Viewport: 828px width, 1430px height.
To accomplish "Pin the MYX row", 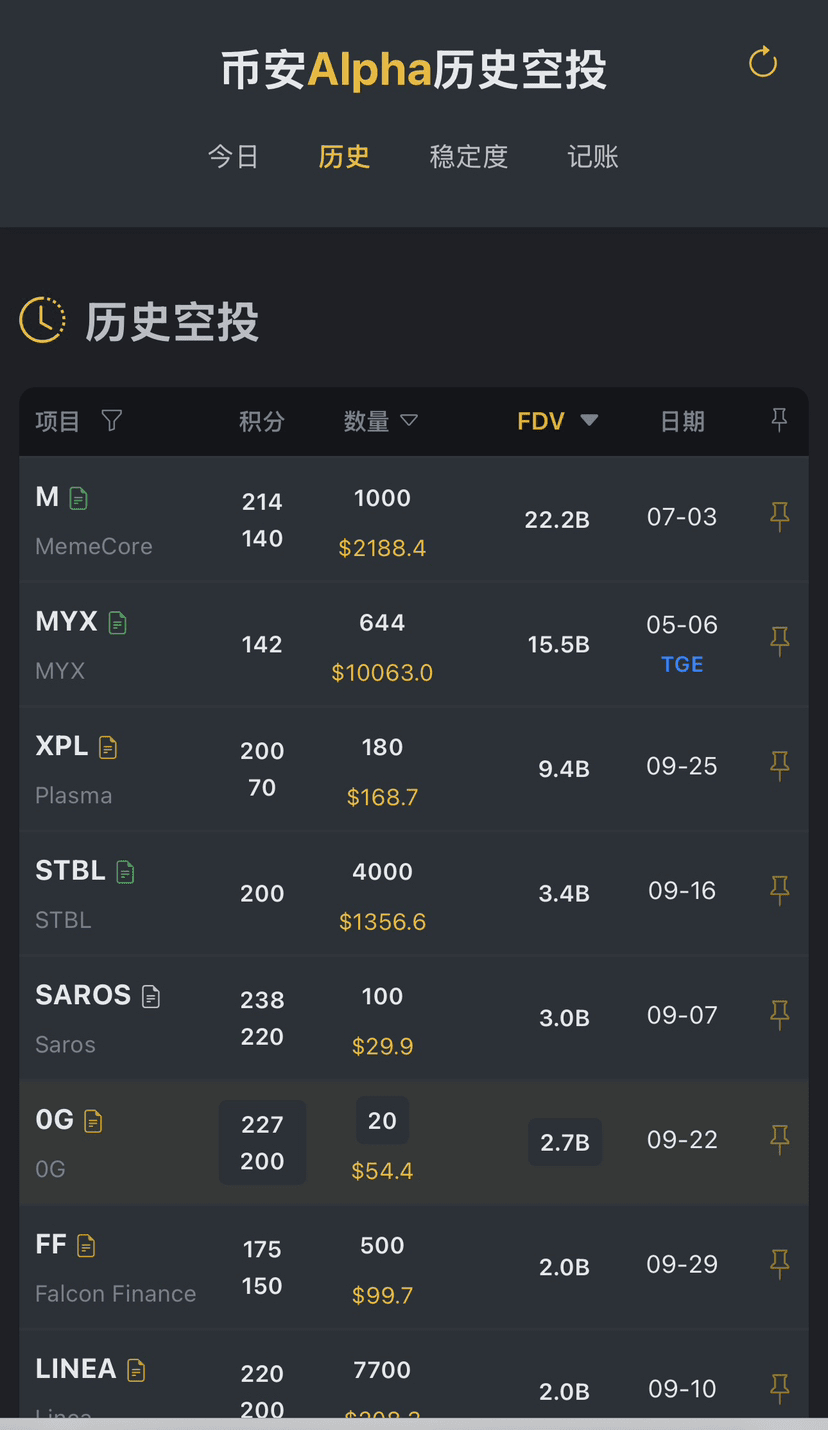I will (779, 641).
